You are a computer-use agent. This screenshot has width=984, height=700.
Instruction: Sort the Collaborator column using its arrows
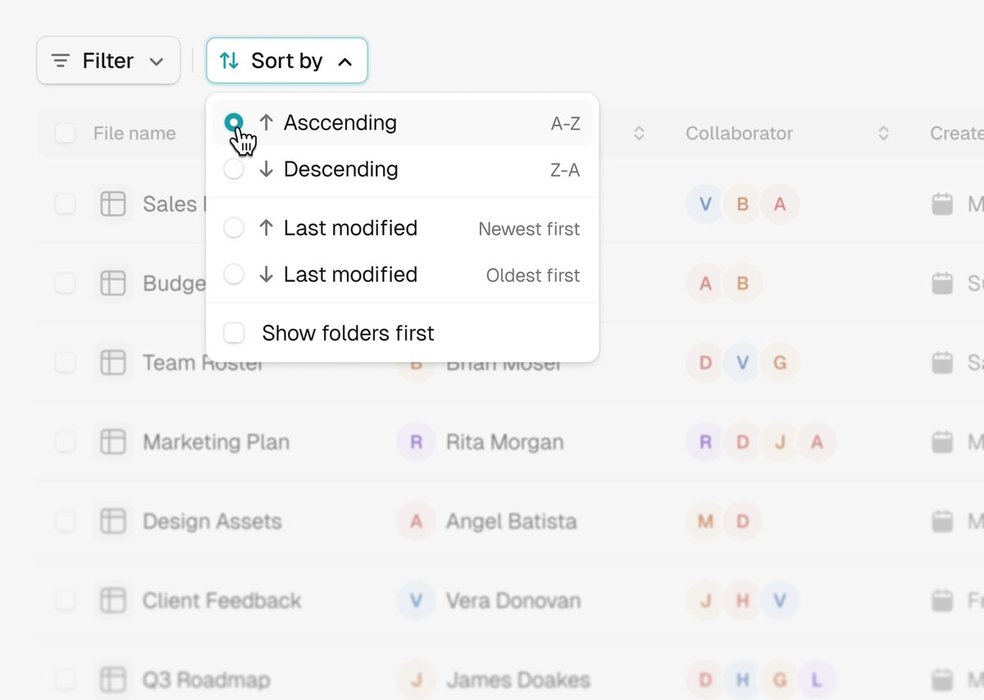point(883,133)
